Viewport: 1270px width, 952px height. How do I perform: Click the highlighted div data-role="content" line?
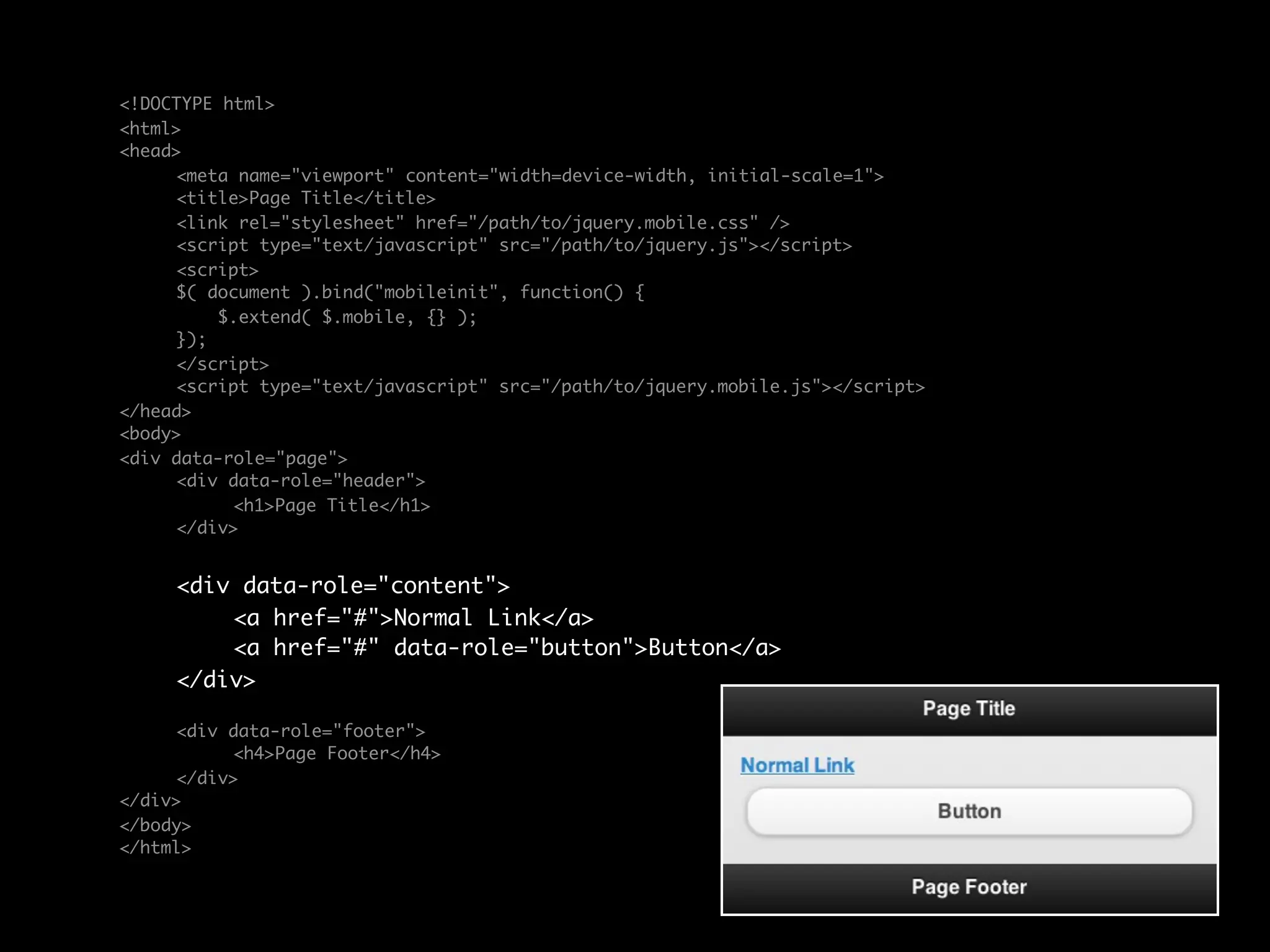click(343, 586)
